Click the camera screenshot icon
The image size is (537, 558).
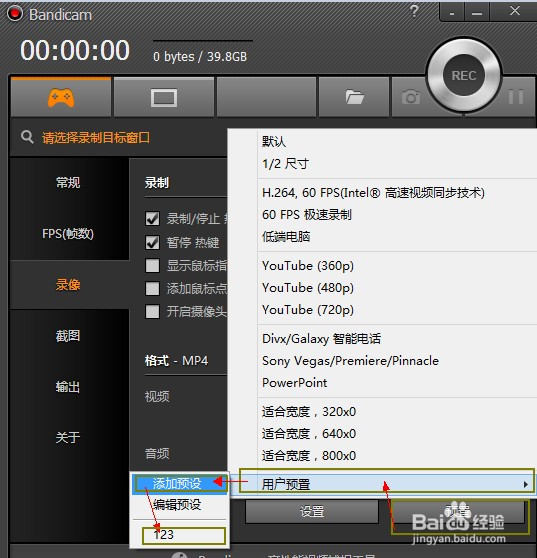411,97
